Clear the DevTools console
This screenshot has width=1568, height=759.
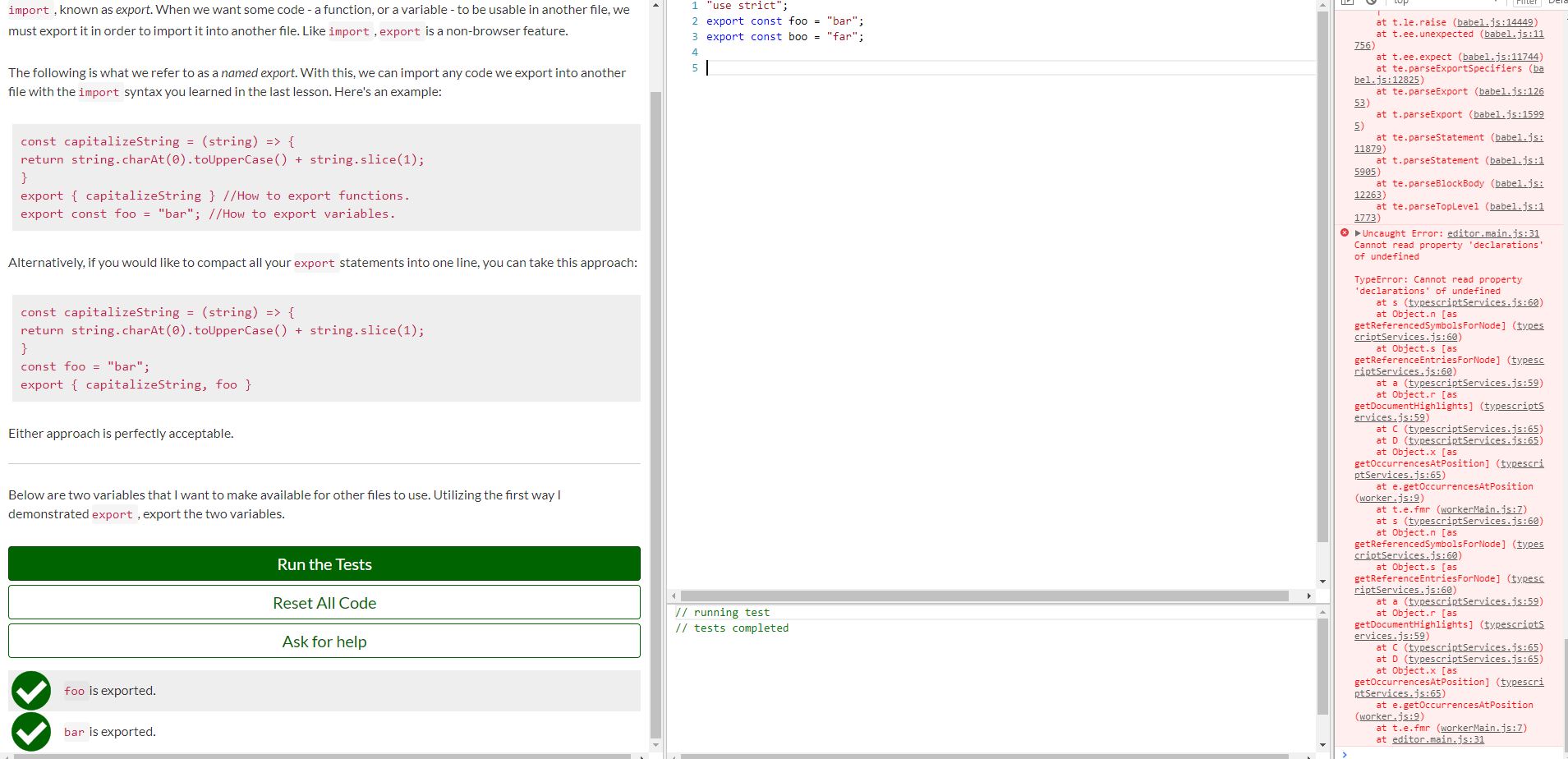coord(1371,3)
